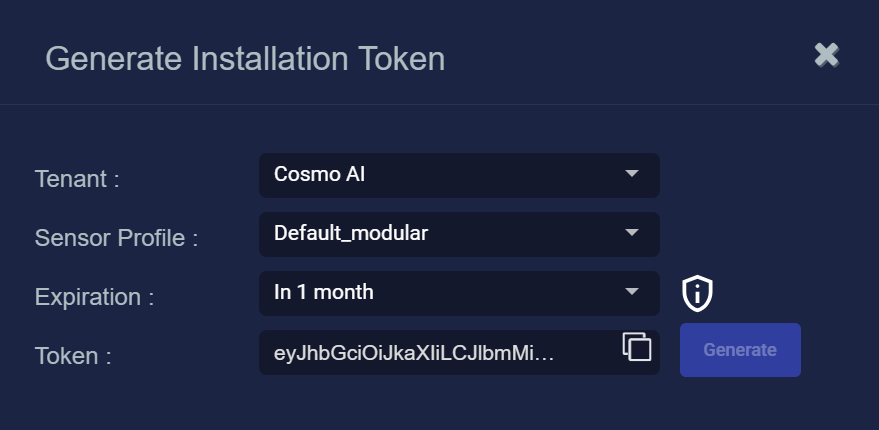Screen dimensions: 879x430
Task: Open the tenant selector showing Cosmo AI
Action: tap(459, 175)
